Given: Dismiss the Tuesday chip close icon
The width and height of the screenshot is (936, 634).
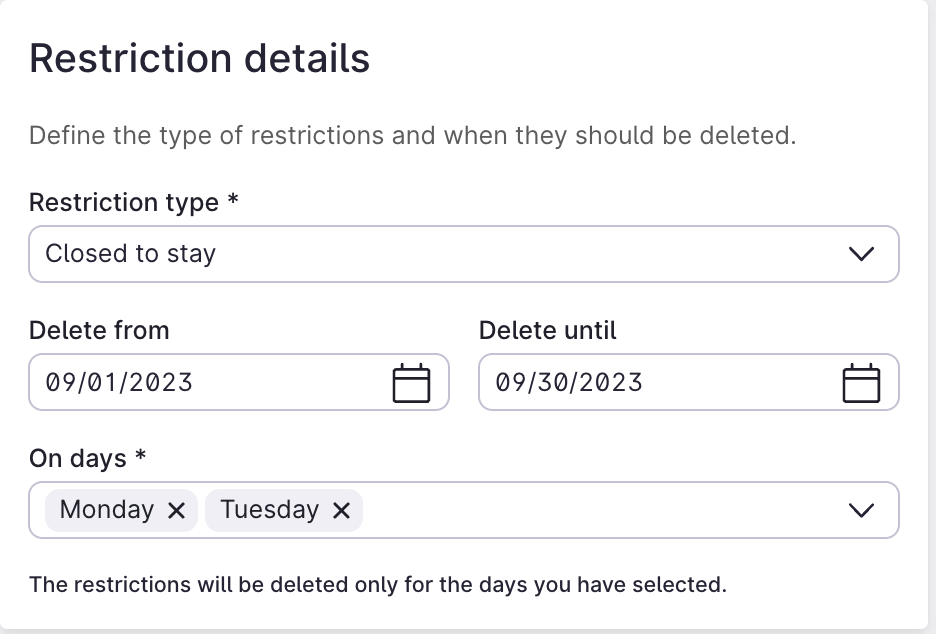Looking at the screenshot, I should [341, 510].
